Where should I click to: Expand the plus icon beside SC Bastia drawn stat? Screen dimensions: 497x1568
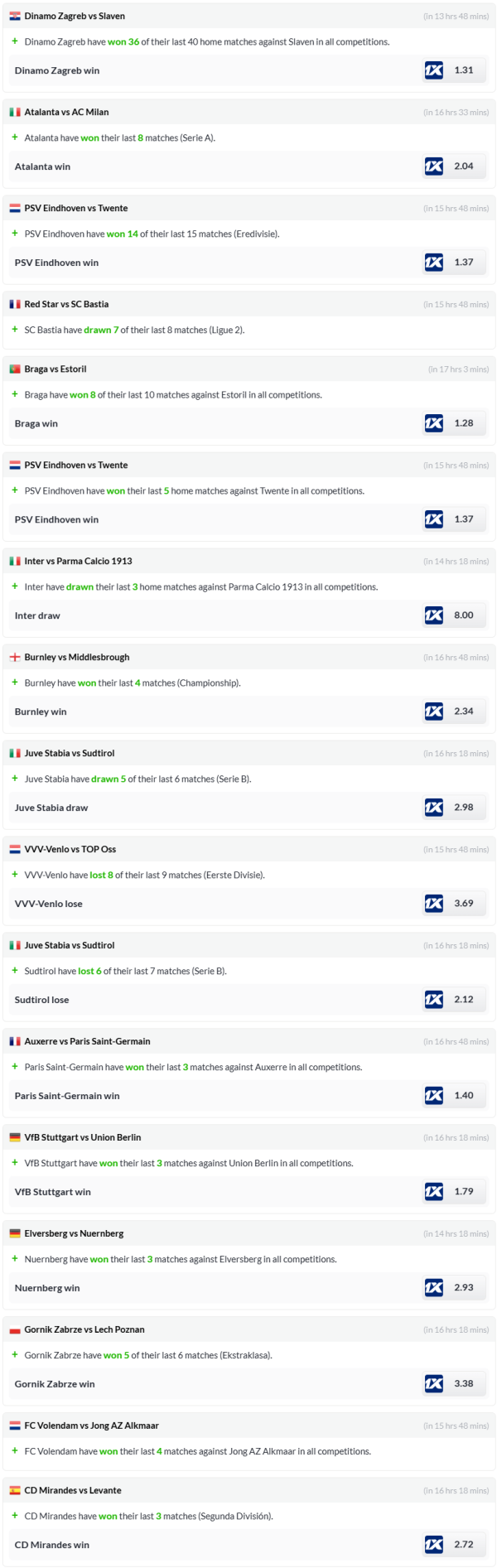tap(15, 330)
